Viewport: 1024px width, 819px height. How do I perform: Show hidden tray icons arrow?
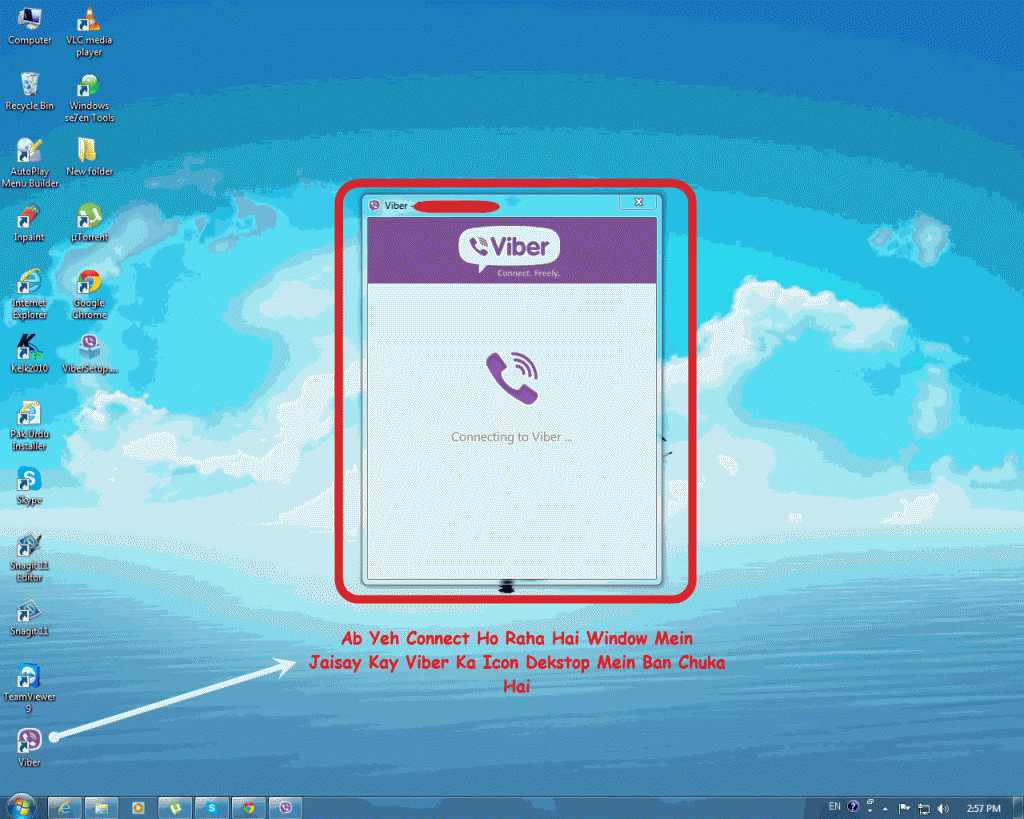pyautogui.click(x=885, y=809)
